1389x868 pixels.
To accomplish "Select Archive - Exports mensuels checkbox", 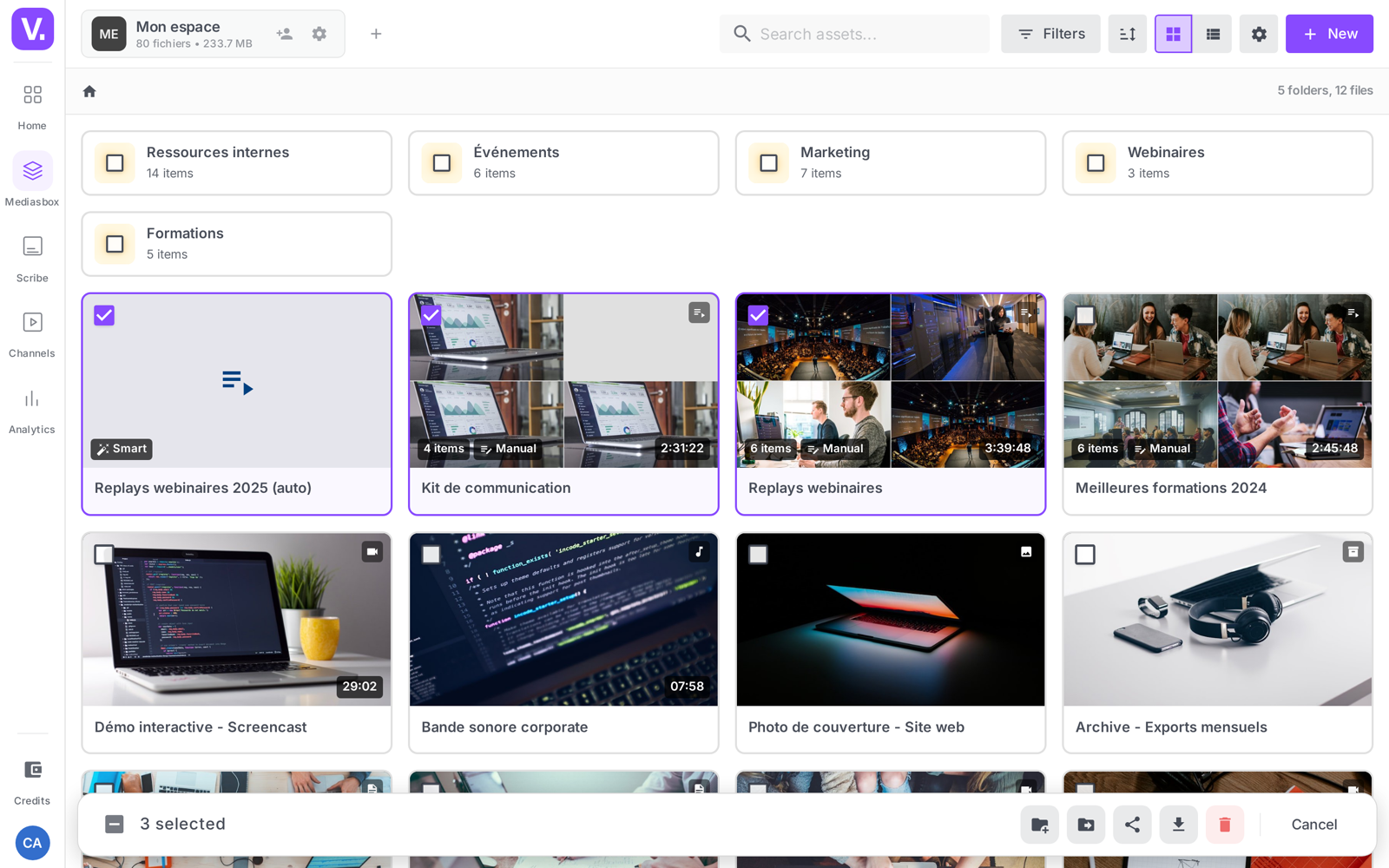I will (x=1085, y=555).
